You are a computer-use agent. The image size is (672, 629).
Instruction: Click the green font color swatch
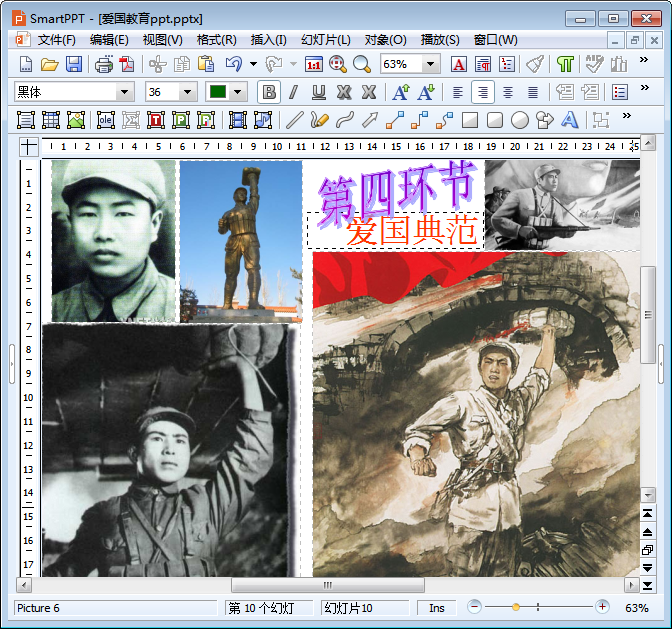218,92
